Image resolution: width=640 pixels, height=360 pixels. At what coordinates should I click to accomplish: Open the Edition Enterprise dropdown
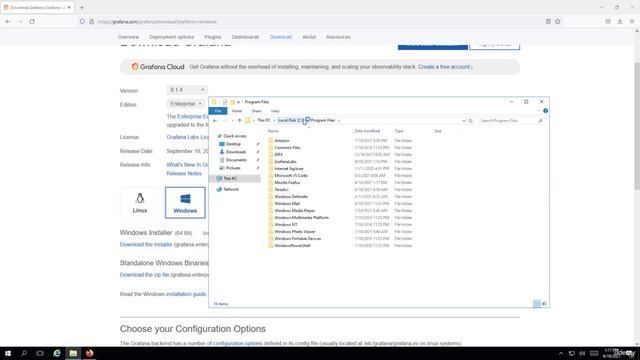186,104
